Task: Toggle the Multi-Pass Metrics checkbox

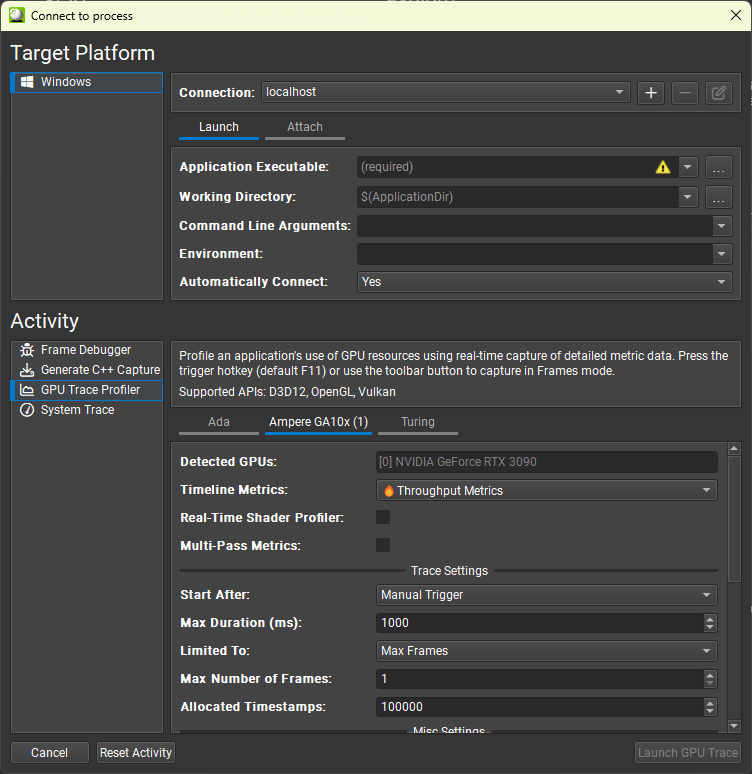Action: 383,545
